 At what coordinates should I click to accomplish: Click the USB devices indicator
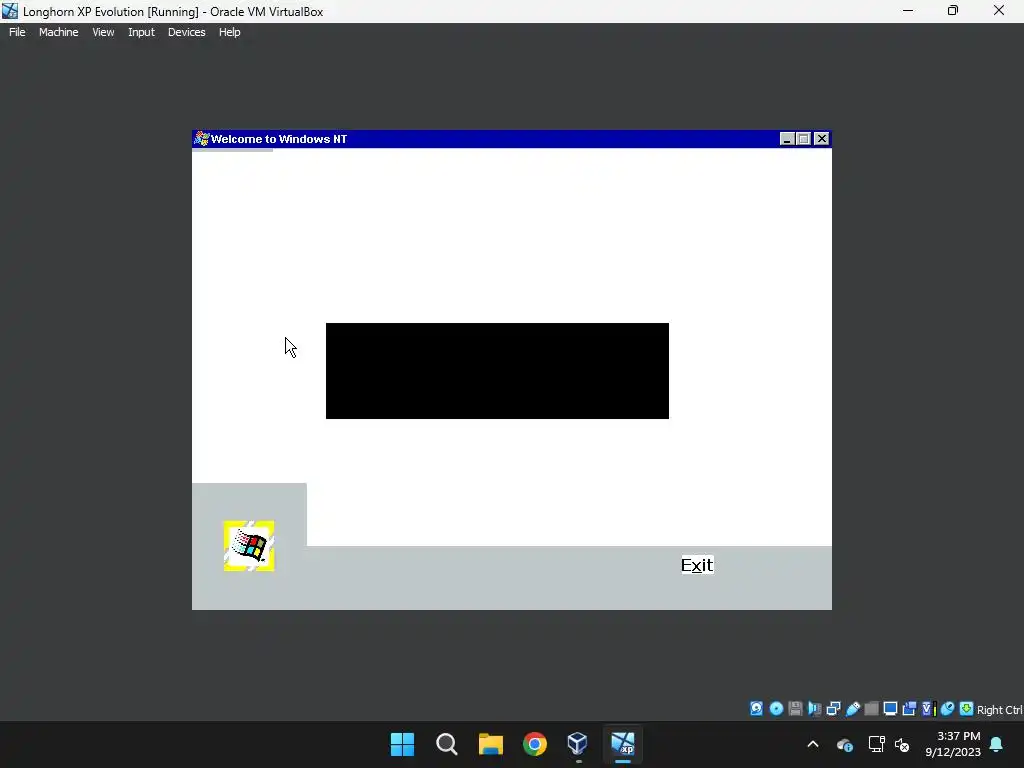tap(852, 709)
